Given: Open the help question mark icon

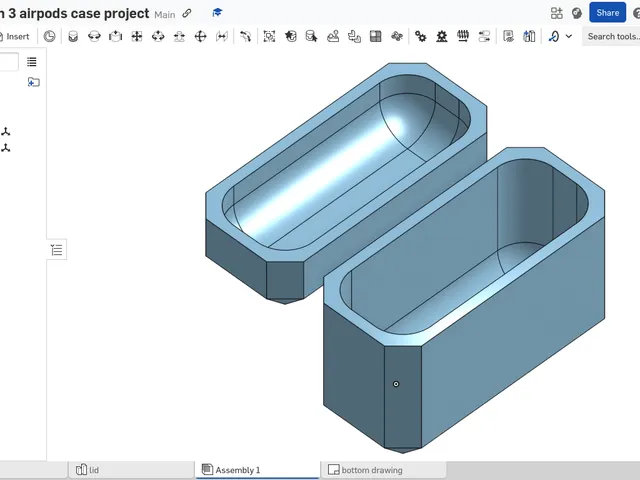Looking at the screenshot, I should pyautogui.click(x=637, y=13).
